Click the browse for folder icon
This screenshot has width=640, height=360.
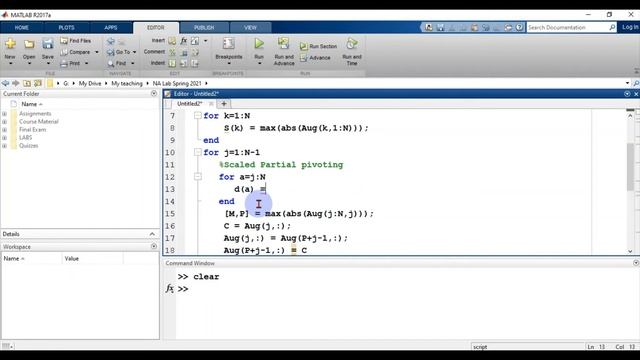(38, 83)
